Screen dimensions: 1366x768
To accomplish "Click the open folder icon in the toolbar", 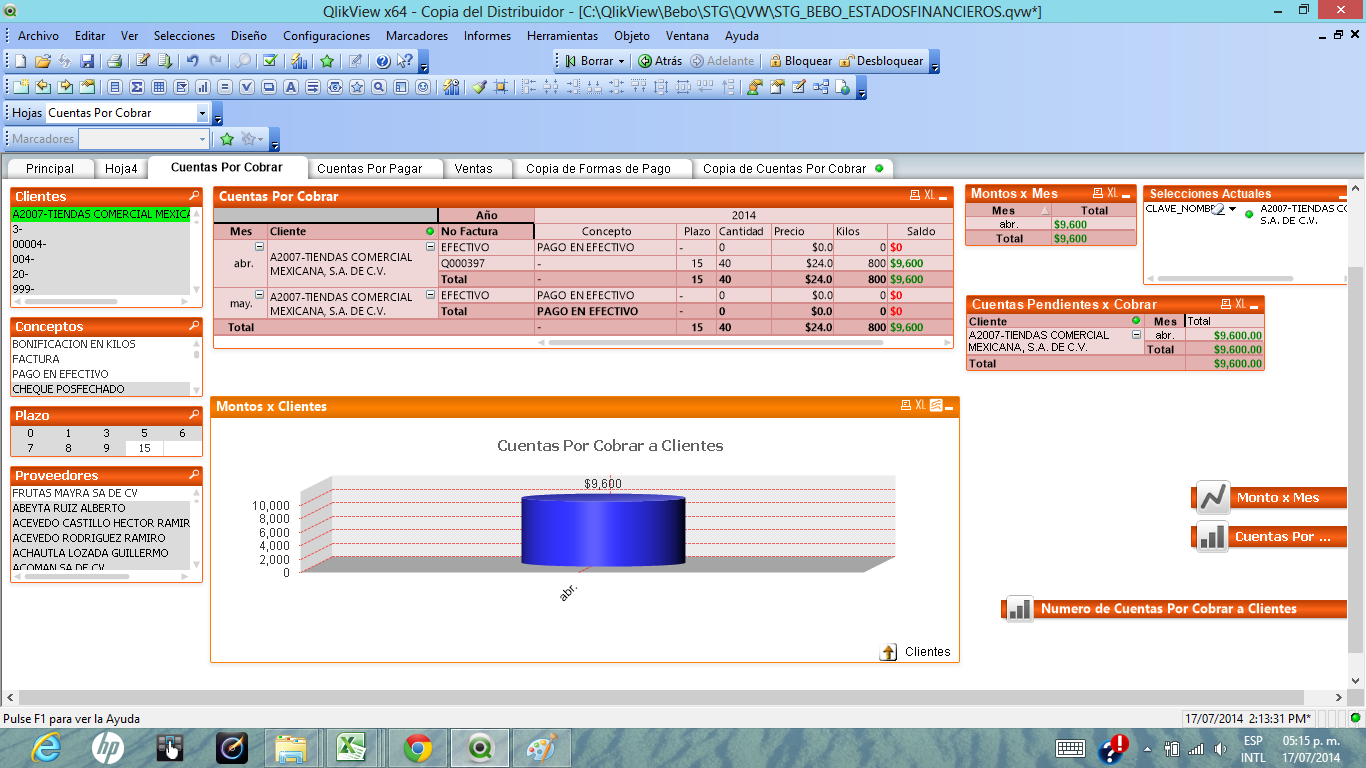I will 42,61.
